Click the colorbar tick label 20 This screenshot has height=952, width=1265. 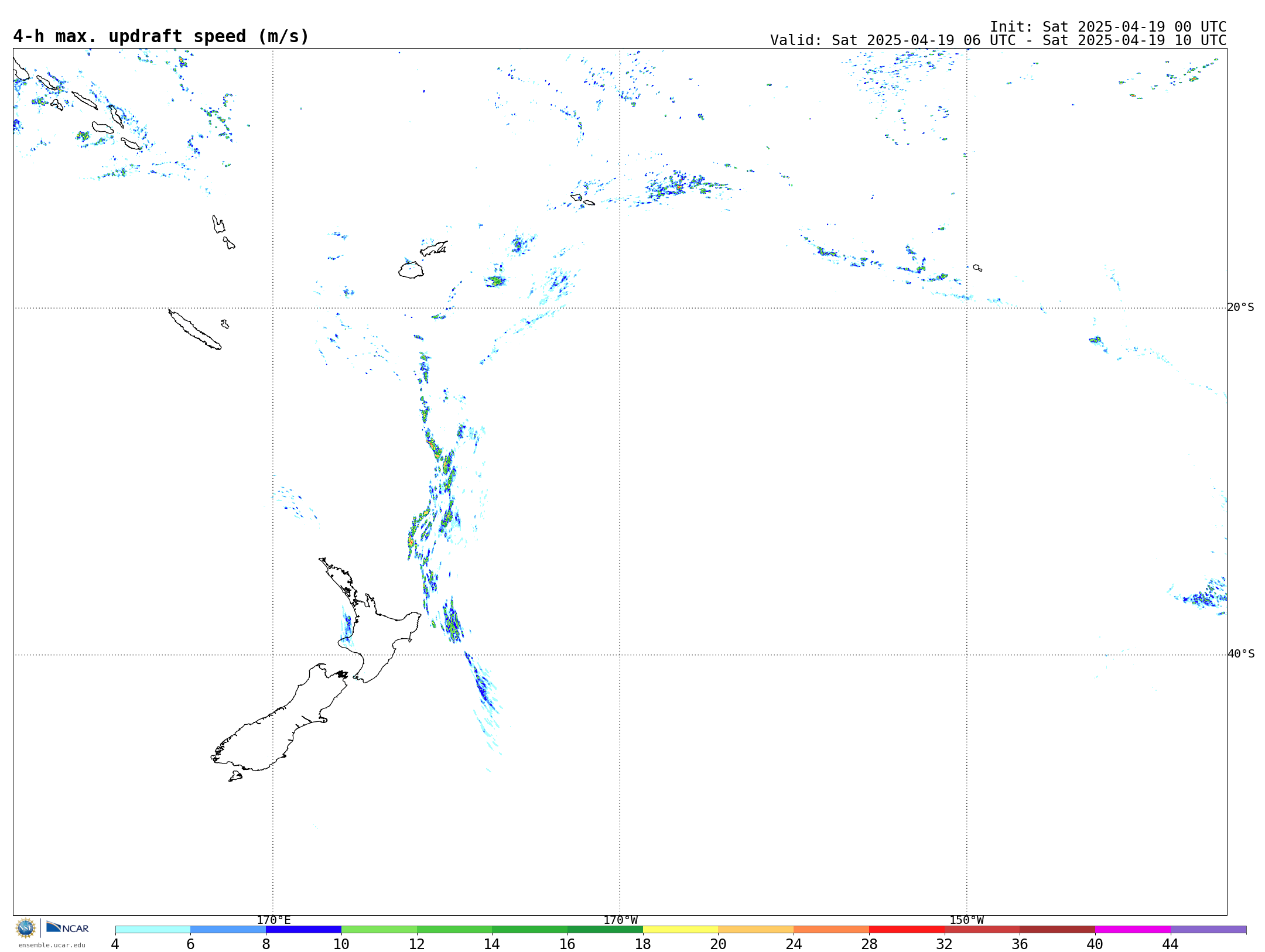(x=718, y=944)
